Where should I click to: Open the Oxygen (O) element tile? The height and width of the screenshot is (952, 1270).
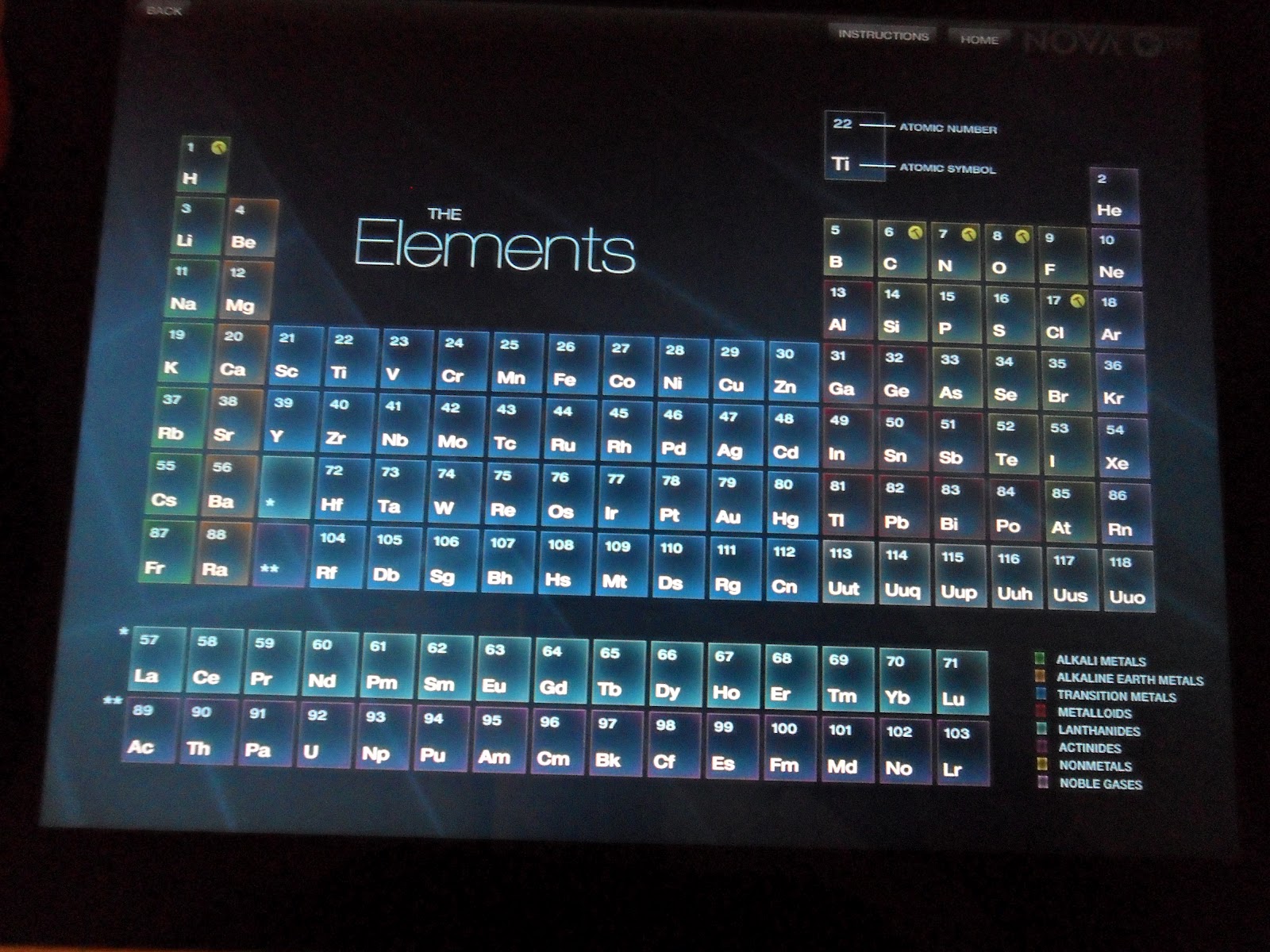point(1009,253)
